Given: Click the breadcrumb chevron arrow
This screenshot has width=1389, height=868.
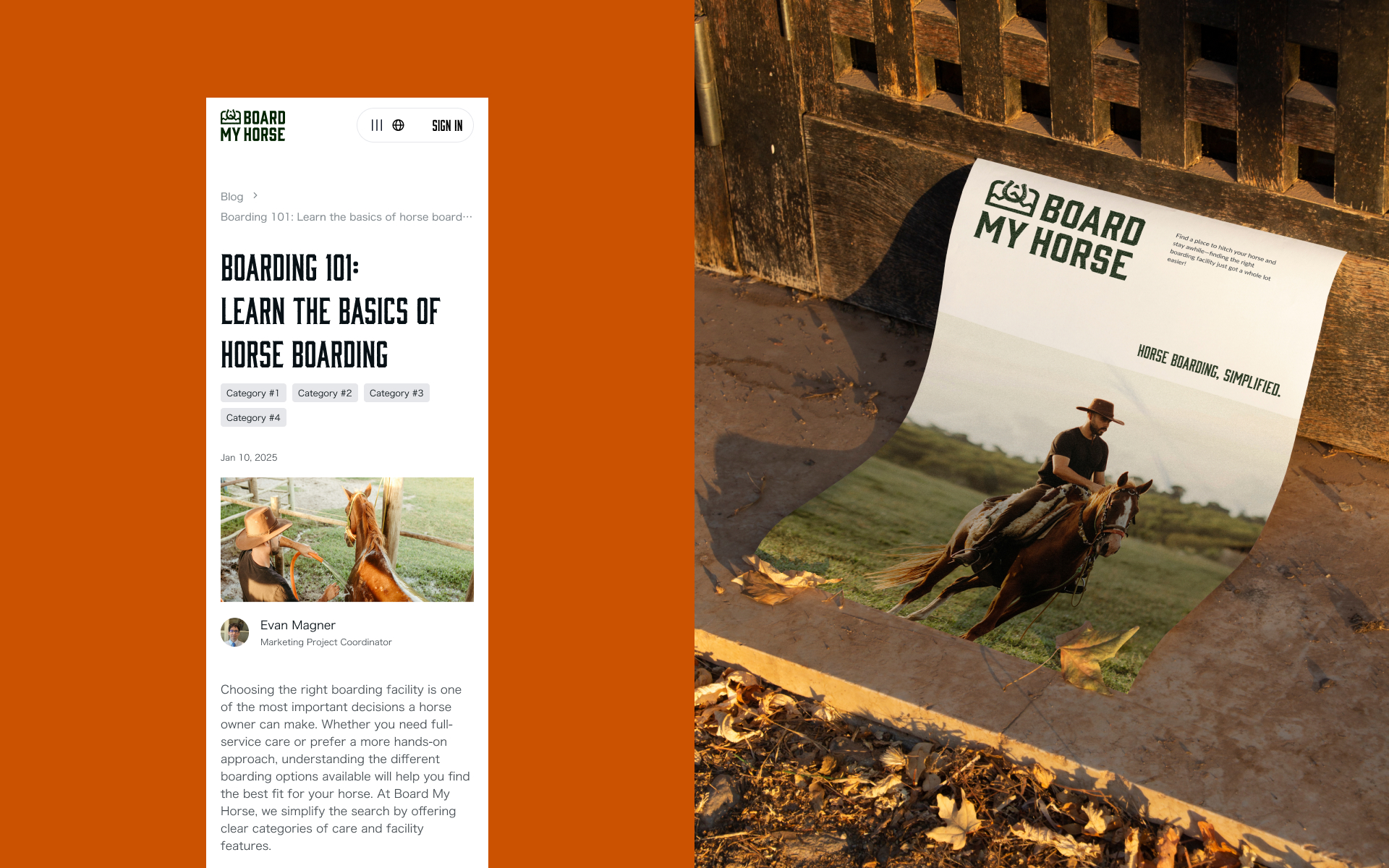Looking at the screenshot, I should tap(255, 196).
